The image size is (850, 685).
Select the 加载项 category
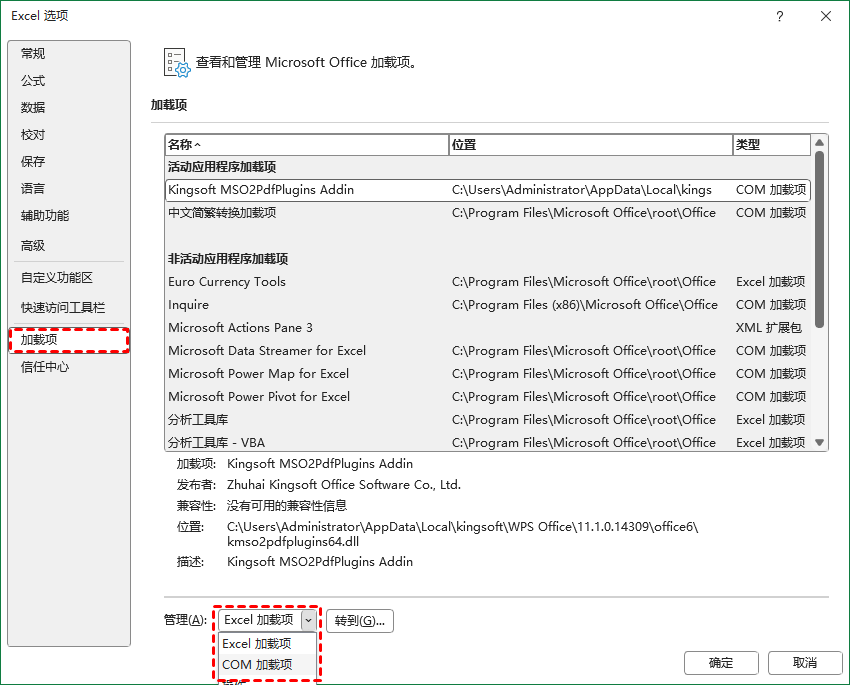click(69, 340)
